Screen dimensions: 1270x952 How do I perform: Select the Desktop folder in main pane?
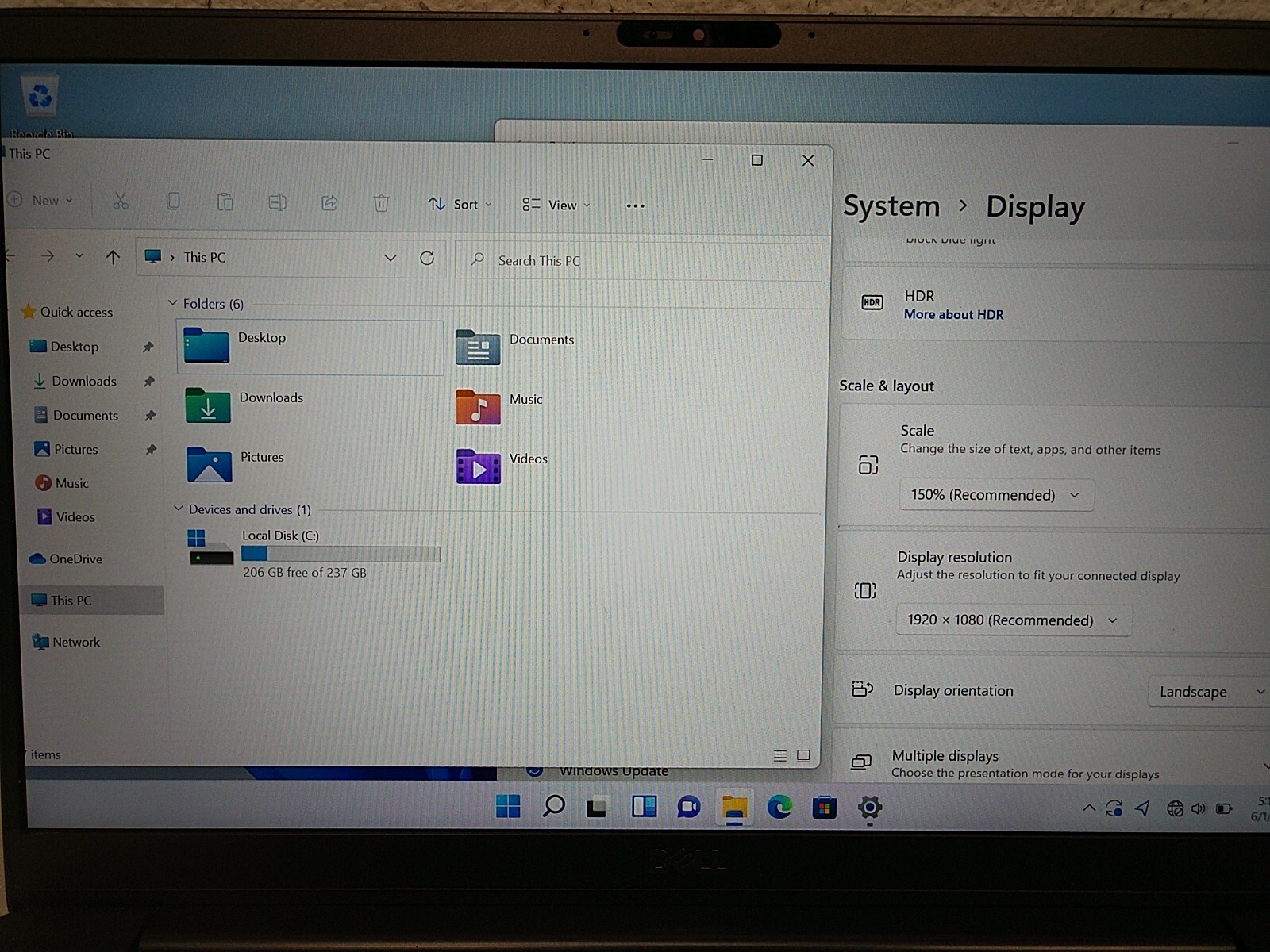pyautogui.click(x=310, y=347)
